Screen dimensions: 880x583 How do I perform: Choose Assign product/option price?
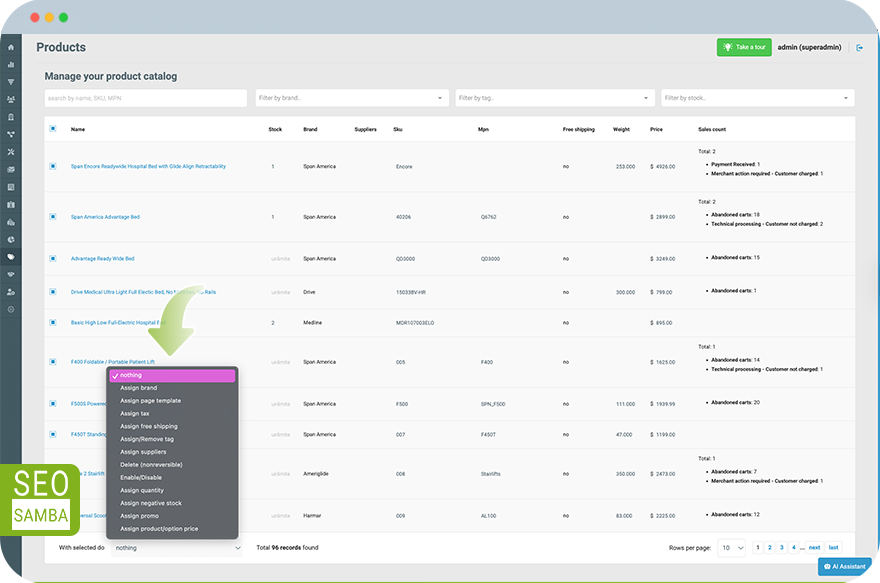tap(159, 529)
